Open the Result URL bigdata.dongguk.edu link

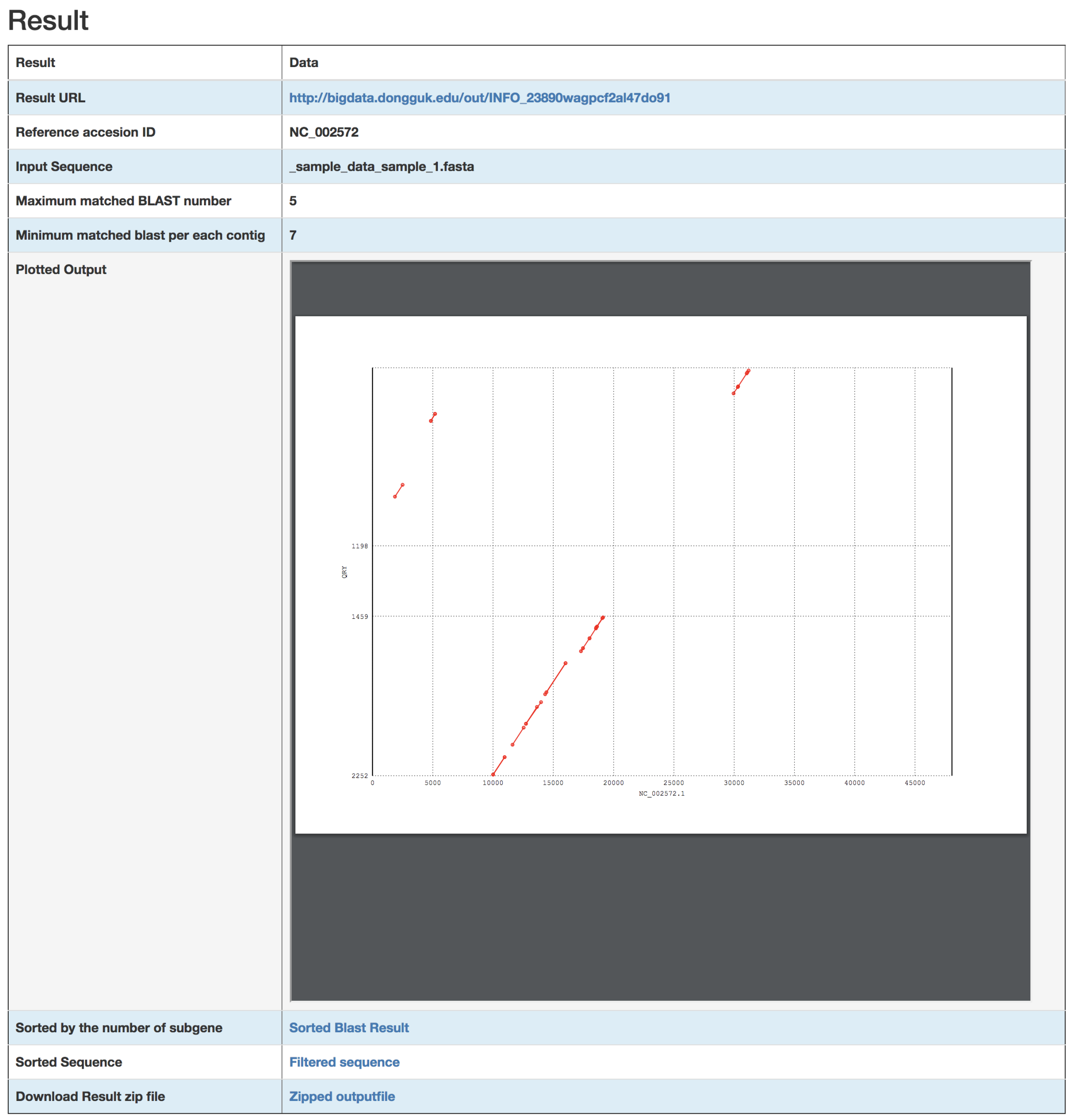(479, 98)
